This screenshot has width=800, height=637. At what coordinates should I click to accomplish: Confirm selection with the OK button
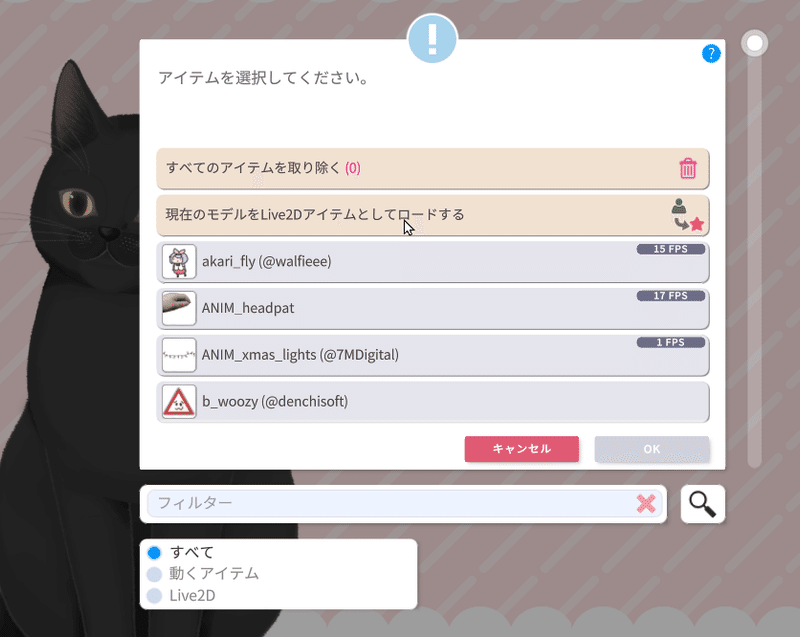pos(652,449)
